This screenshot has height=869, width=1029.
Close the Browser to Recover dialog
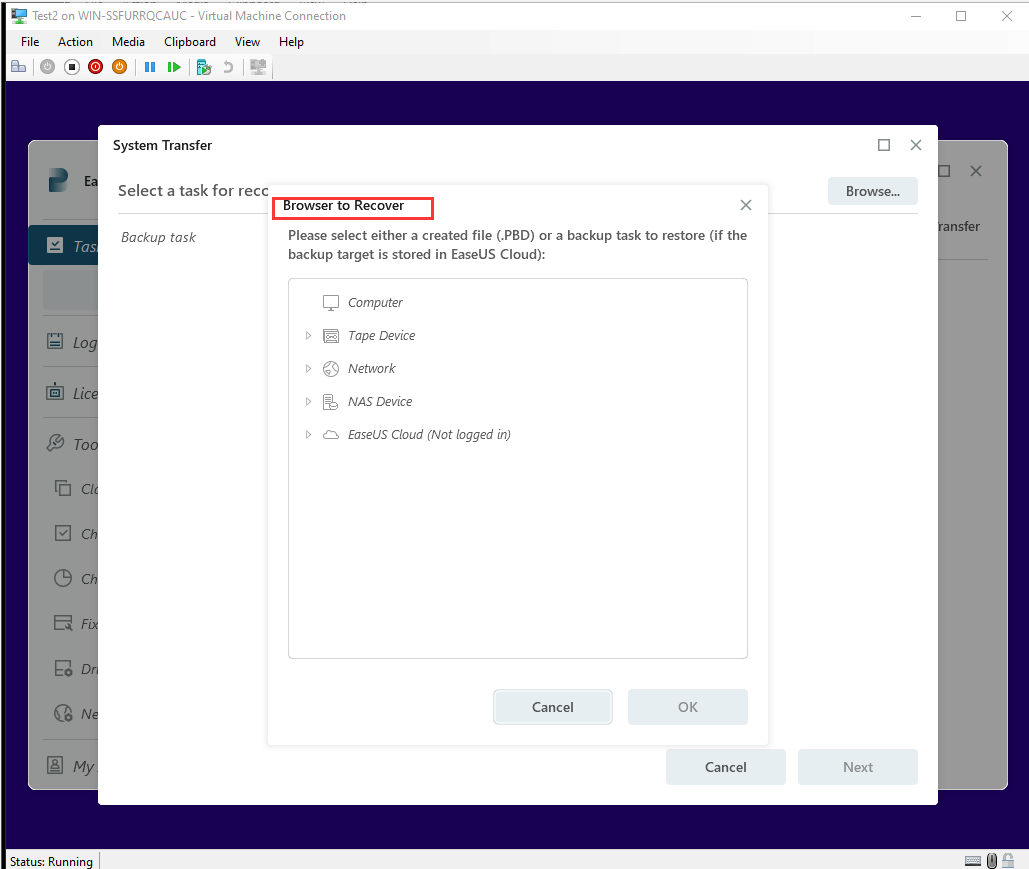click(746, 205)
